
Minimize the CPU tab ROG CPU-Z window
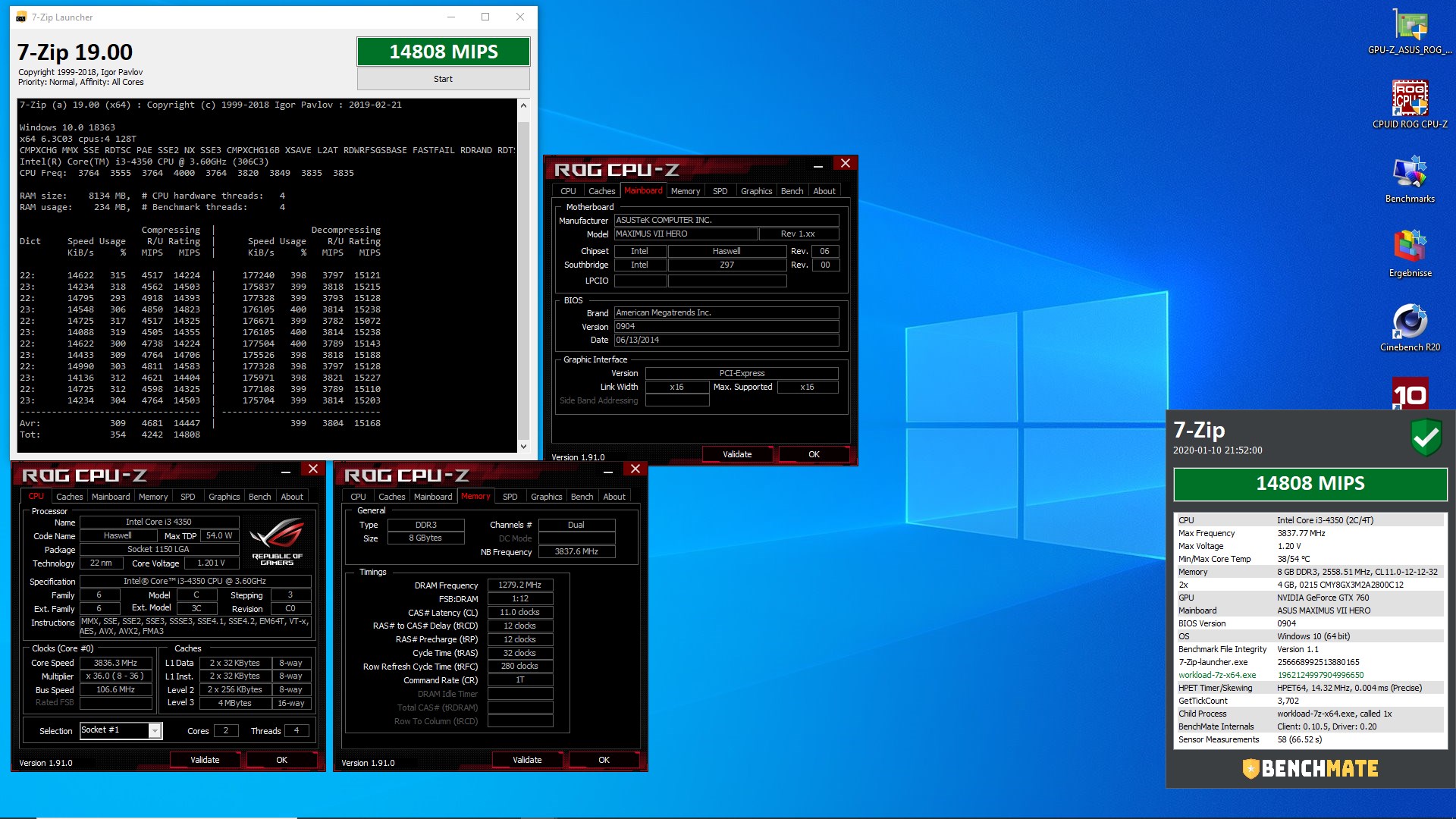tap(286, 472)
